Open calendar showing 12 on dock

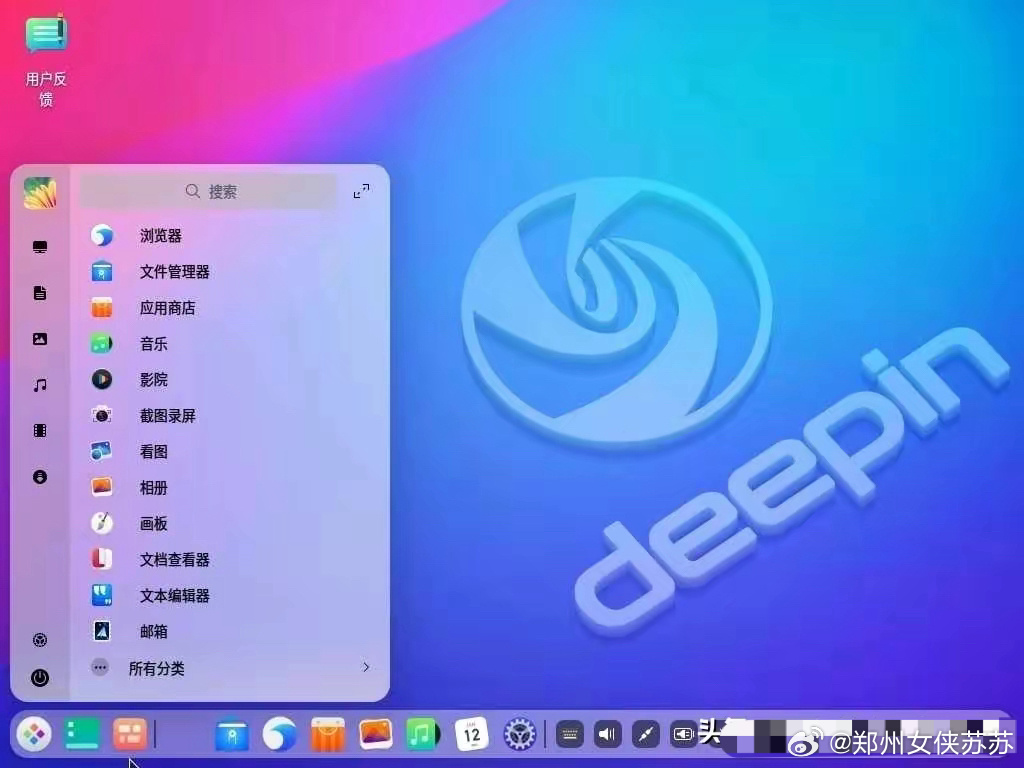coord(472,734)
